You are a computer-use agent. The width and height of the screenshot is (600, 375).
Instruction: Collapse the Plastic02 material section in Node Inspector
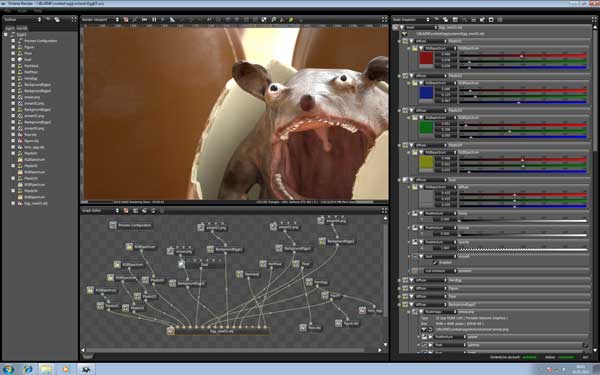411,76
